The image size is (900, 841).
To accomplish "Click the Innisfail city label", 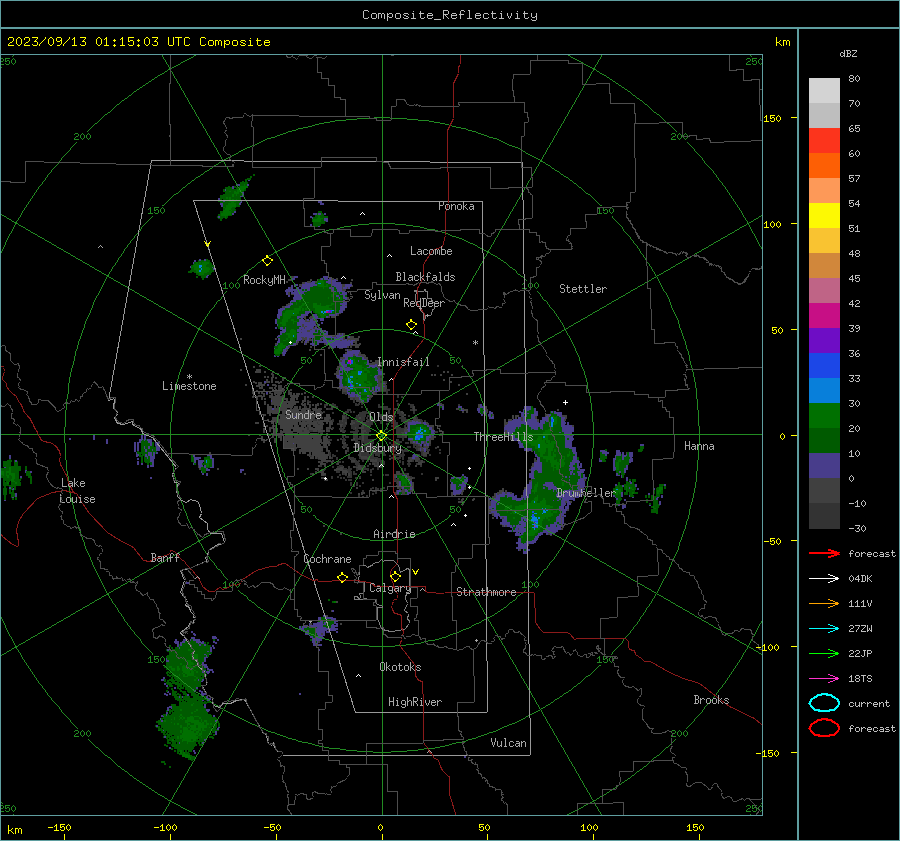I will [403, 362].
